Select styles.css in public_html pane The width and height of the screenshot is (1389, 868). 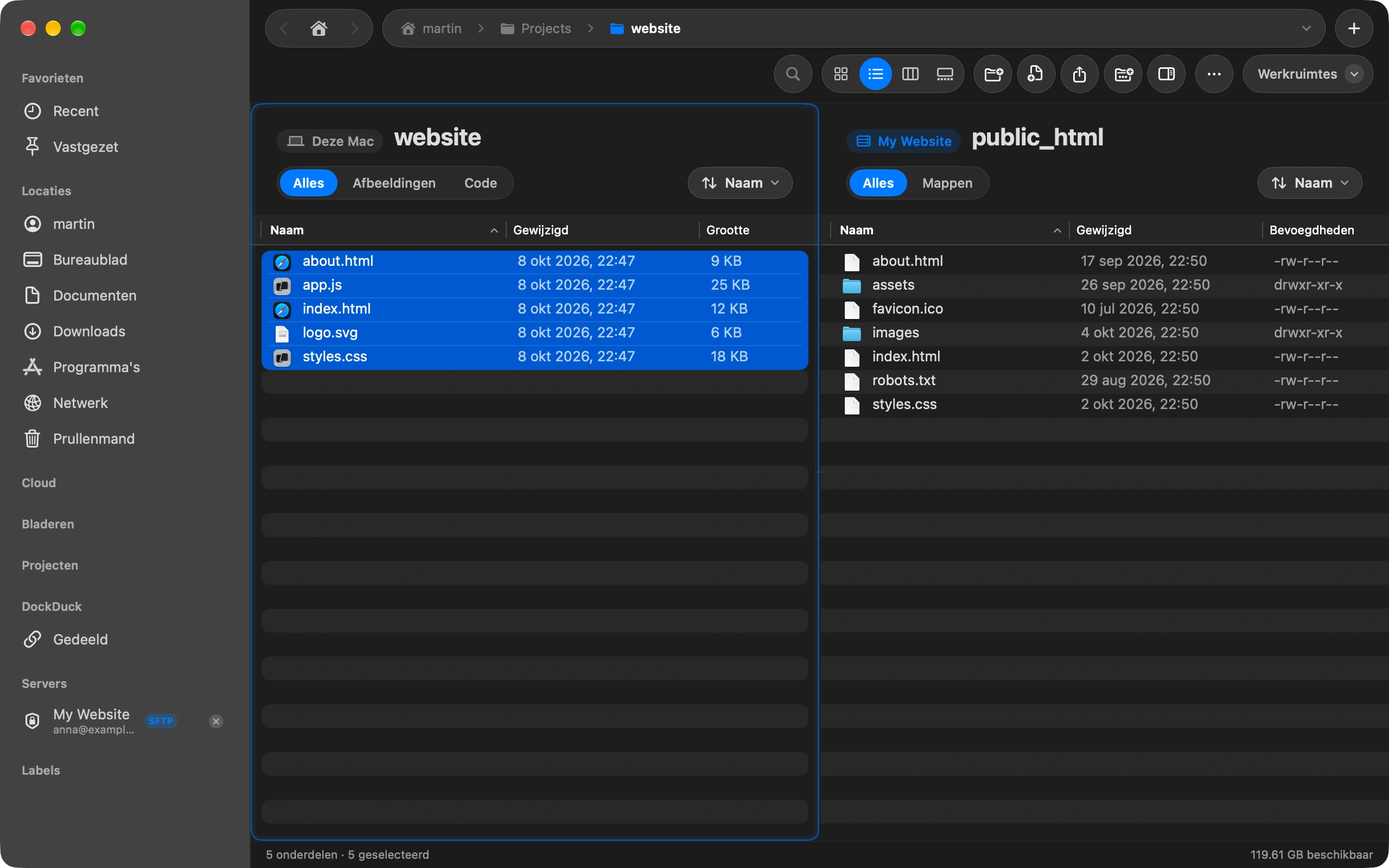point(1104,404)
